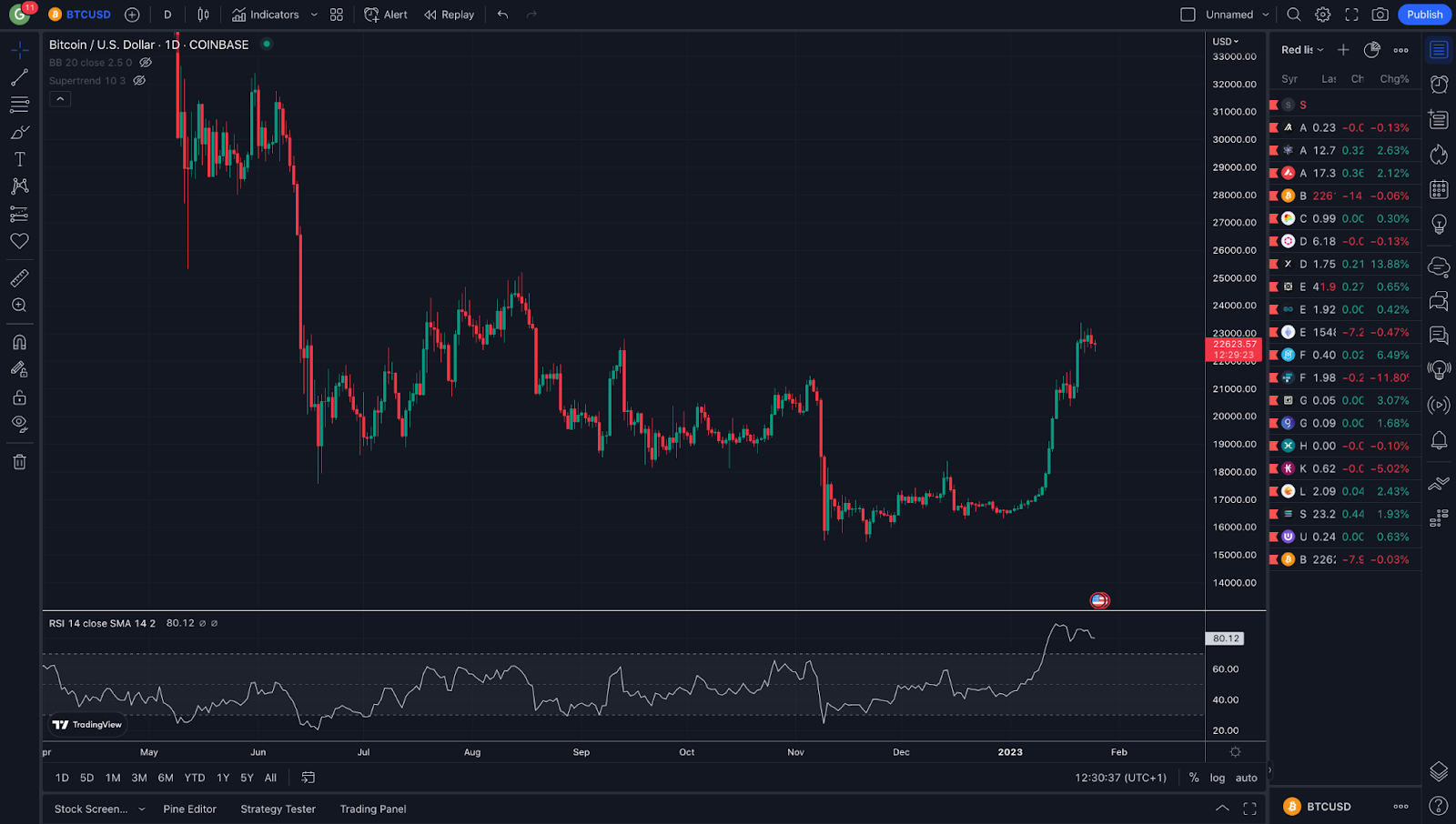1456x824 pixels.
Task: Click the Publish button
Action: (1424, 15)
